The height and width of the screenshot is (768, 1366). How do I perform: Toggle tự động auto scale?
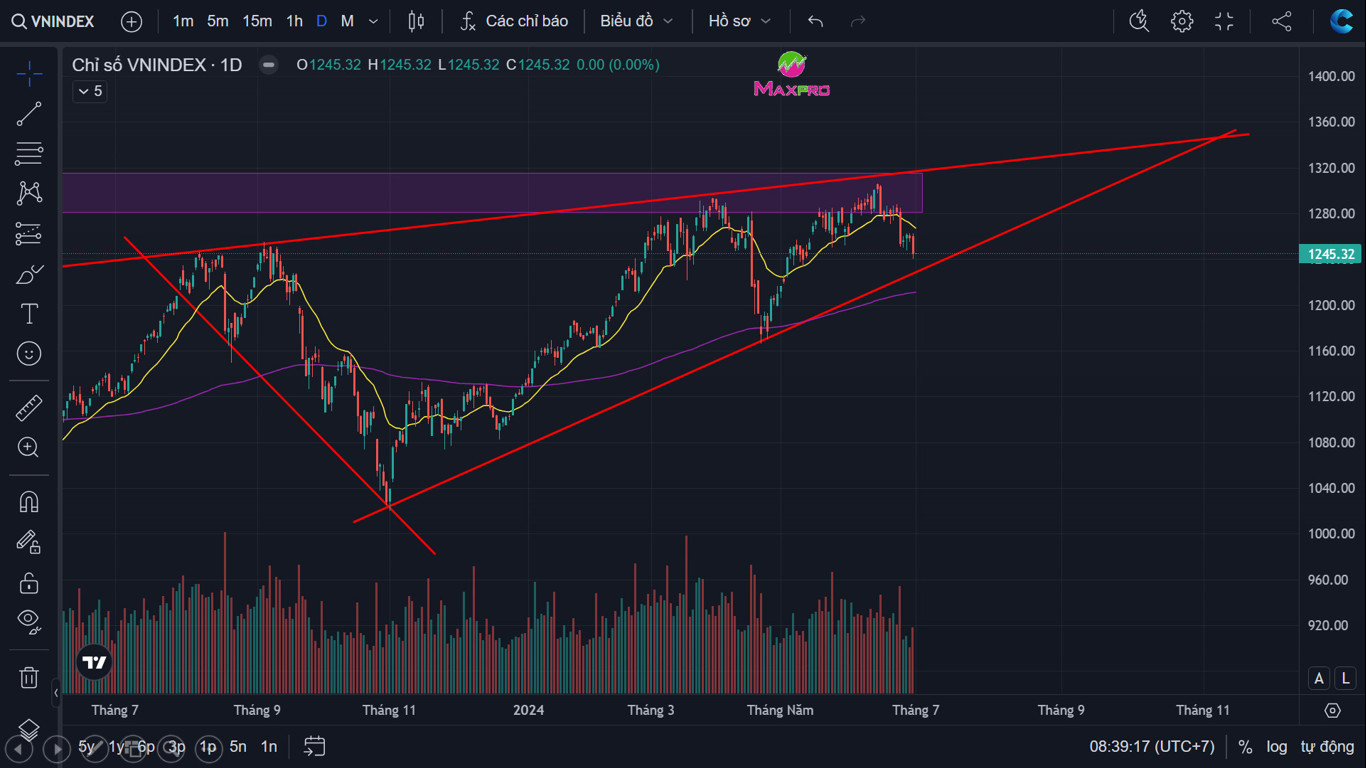1327,746
